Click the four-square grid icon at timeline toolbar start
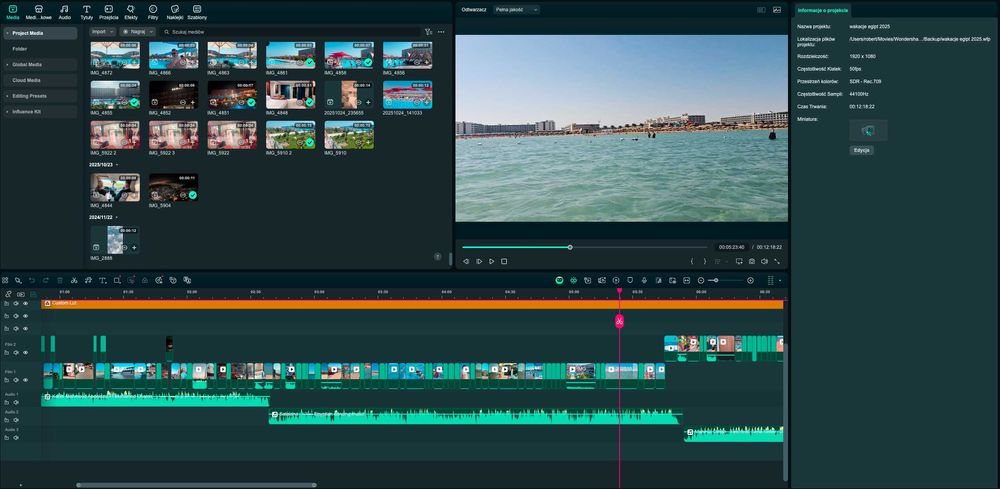The image size is (1000, 489). point(5,280)
